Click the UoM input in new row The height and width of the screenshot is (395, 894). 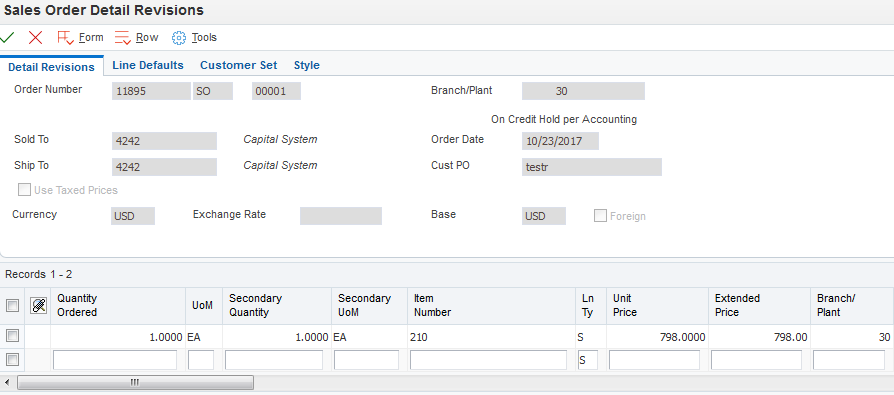tap(201, 360)
